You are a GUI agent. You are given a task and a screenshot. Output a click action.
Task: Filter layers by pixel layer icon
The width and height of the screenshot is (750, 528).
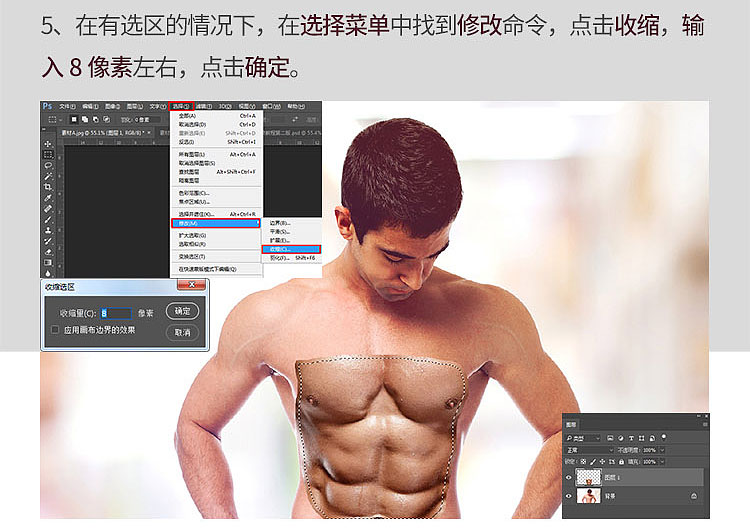coord(610,438)
